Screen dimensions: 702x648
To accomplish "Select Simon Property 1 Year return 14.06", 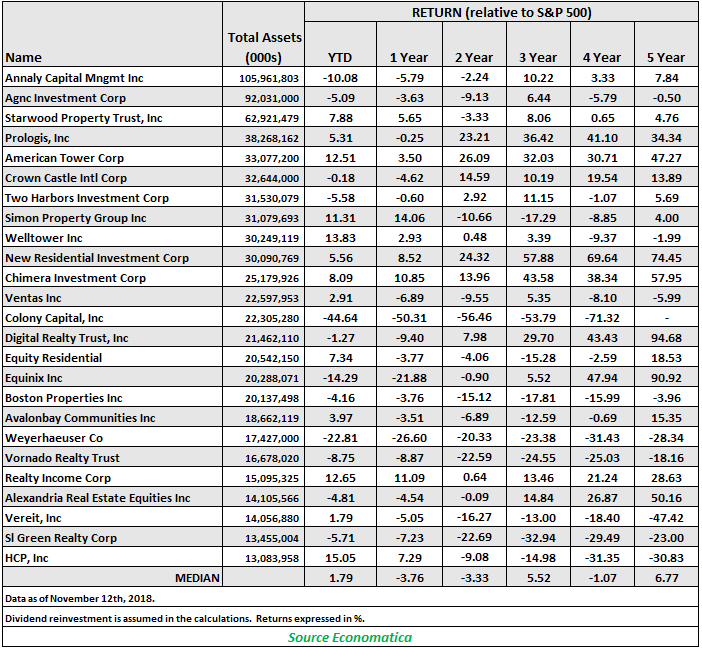I will 409,218.
